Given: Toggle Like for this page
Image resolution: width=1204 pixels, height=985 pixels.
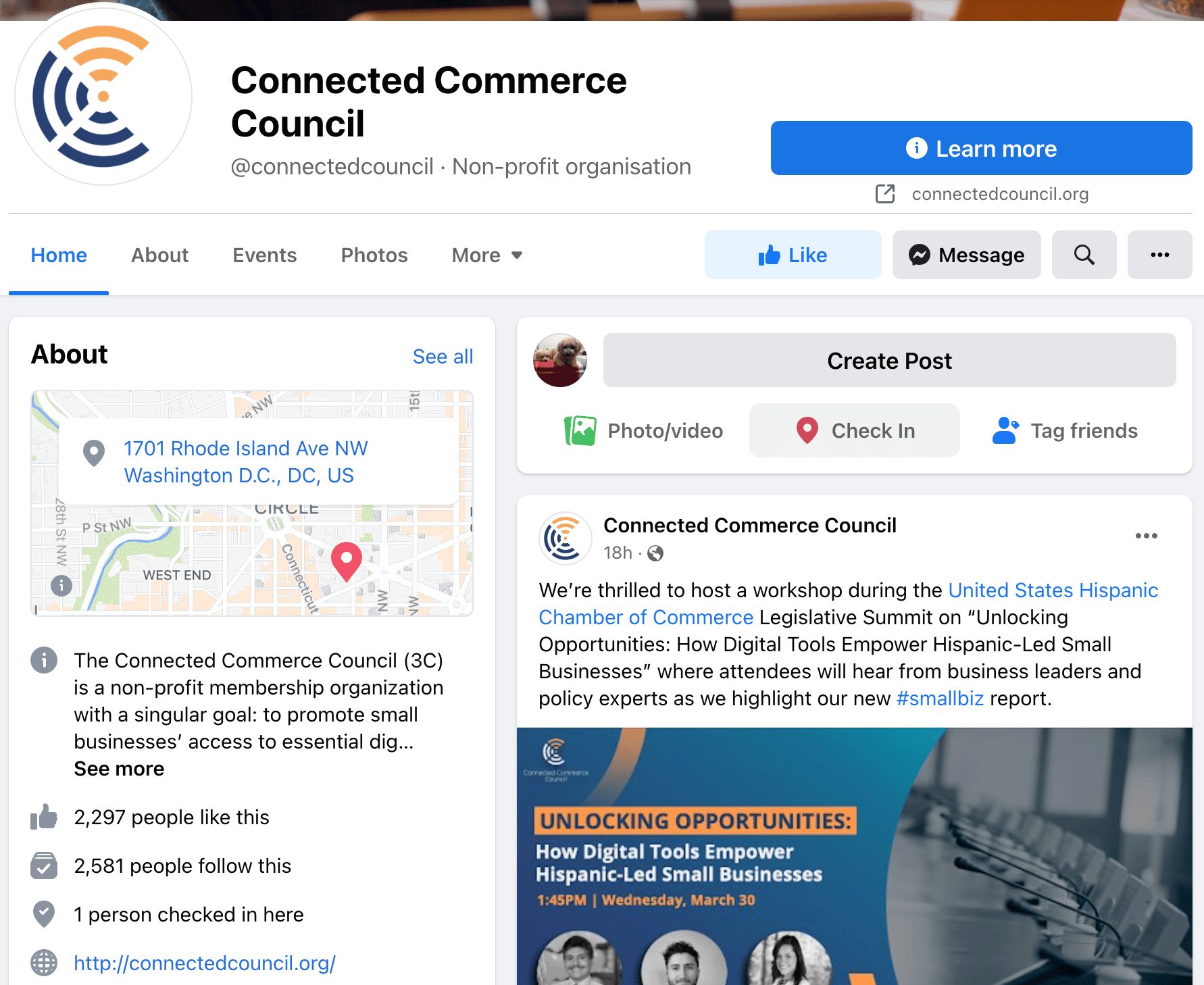Looking at the screenshot, I should pos(793,255).
